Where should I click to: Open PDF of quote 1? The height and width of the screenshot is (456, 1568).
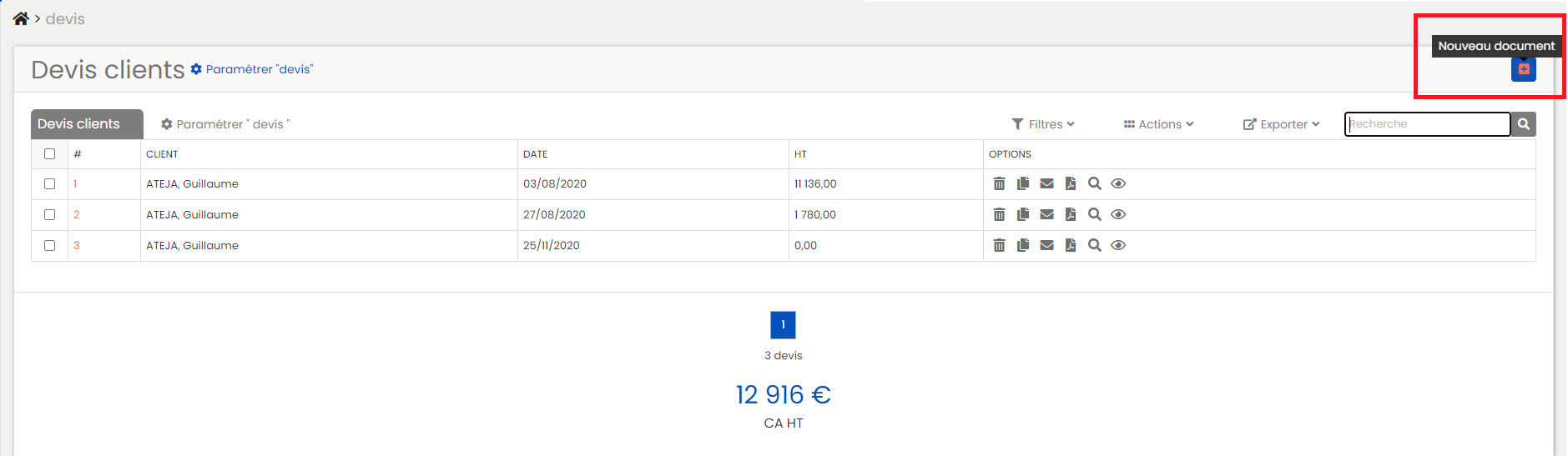click(x=1071, y=183)
